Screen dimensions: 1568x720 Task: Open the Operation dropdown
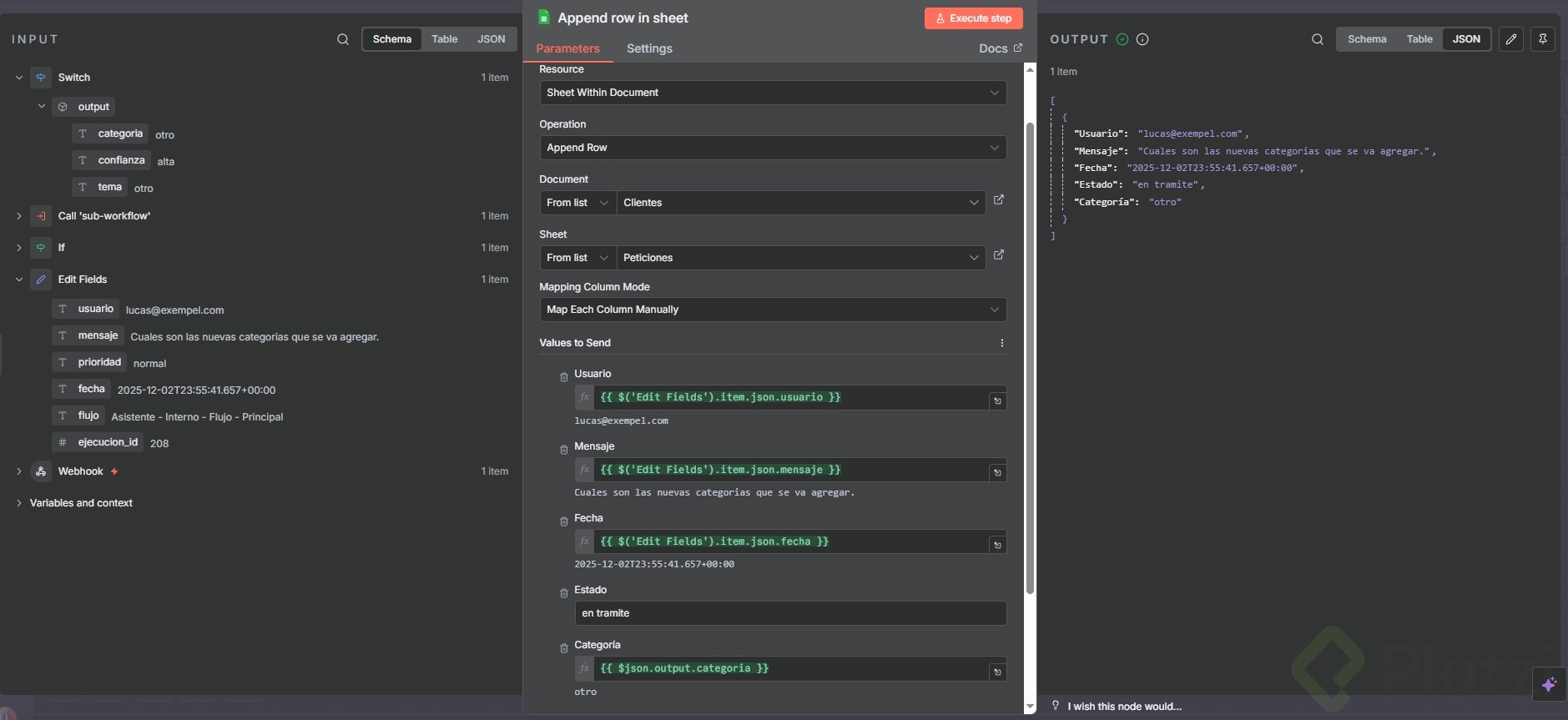(772, 148)
